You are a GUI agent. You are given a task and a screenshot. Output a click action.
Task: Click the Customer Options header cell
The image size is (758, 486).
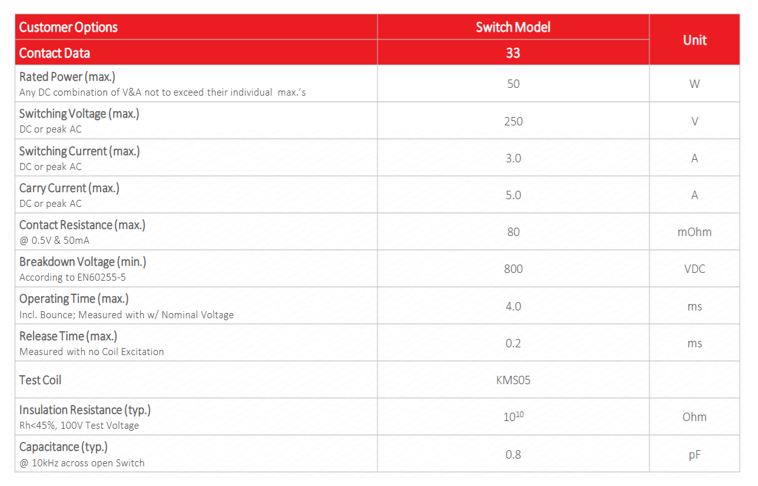[68, 27]
